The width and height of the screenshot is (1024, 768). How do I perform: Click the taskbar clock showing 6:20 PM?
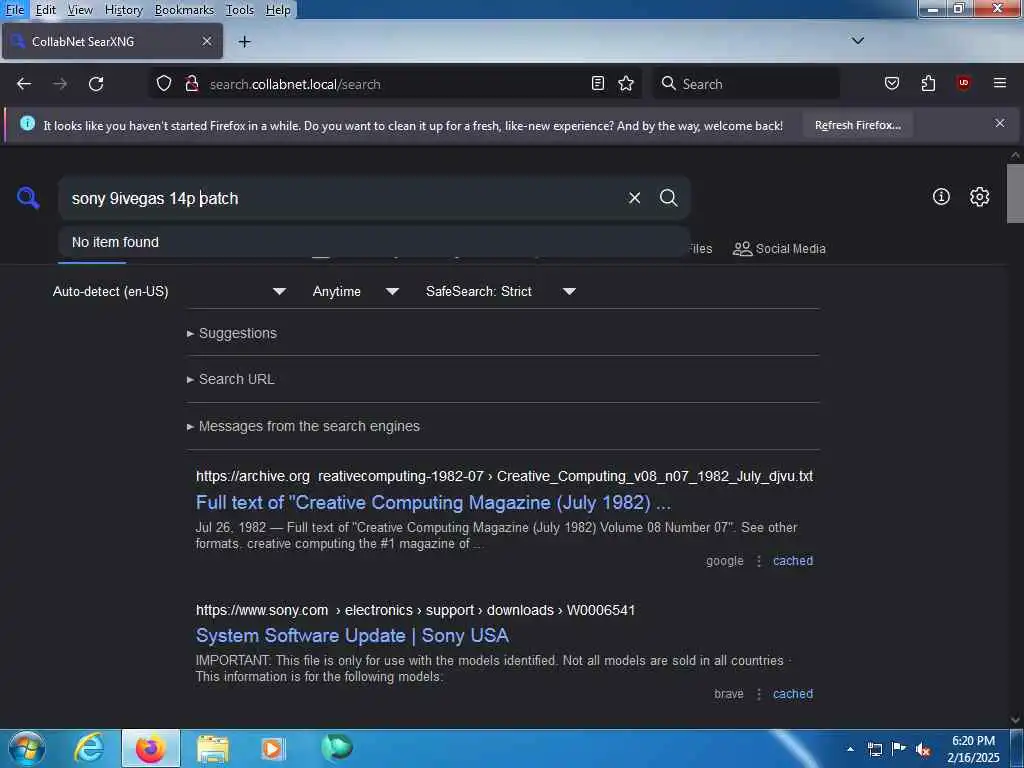(x=974, y=749)
